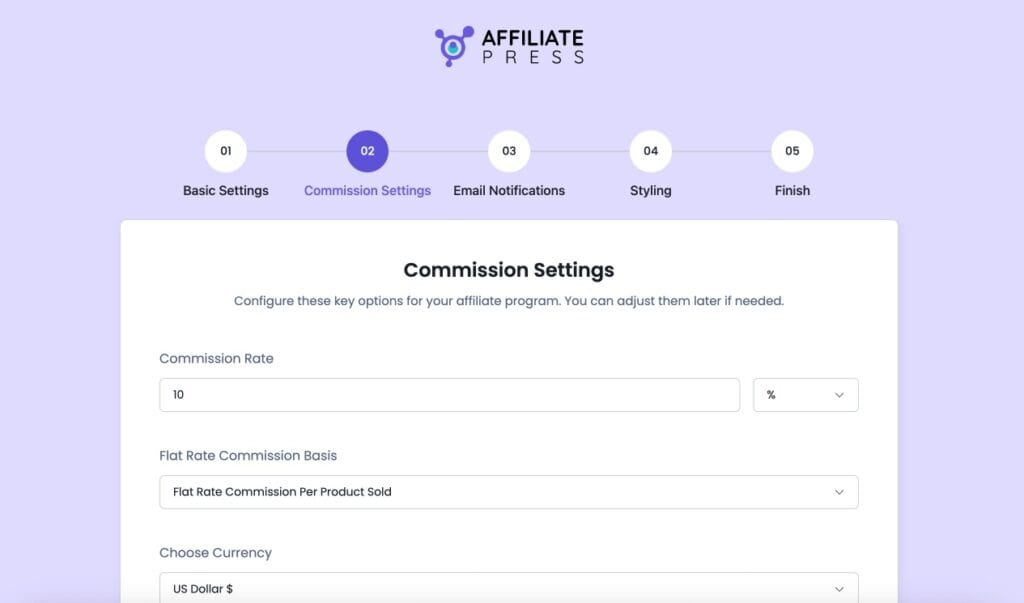Click the Basic Settings step label

click(x=225, y=190)
